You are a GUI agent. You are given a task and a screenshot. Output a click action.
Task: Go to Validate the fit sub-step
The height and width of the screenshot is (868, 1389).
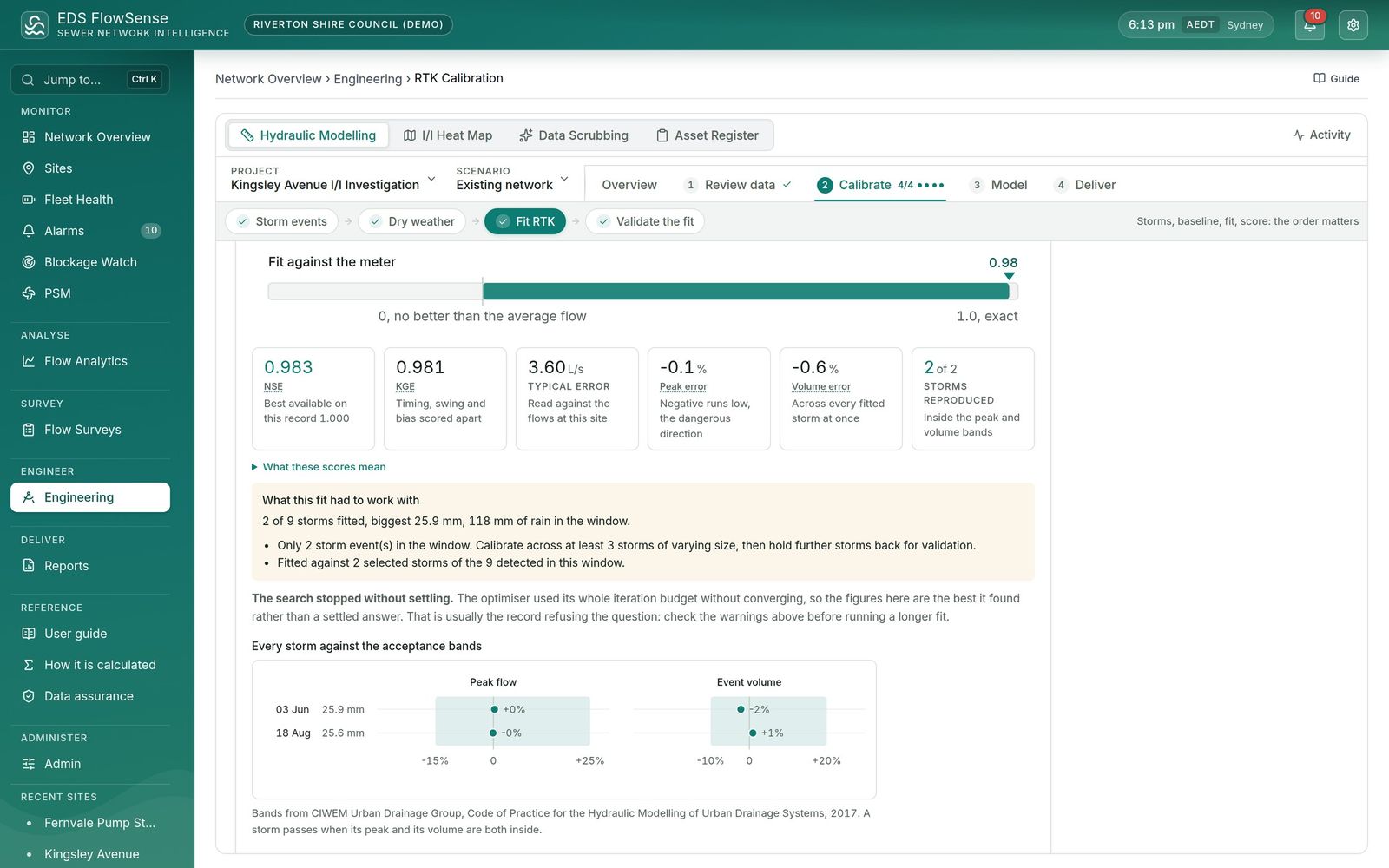pyautogui.click(x=645, y=221)
